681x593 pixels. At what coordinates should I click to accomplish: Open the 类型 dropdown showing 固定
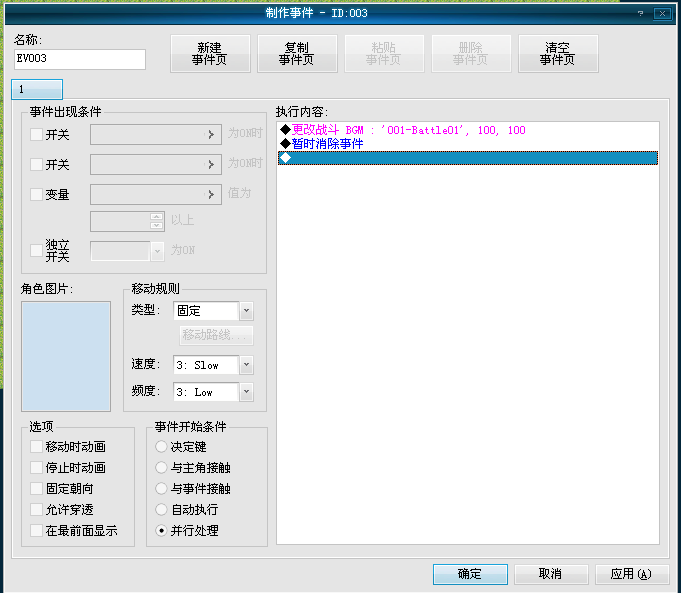pyautogui.click(x=246, y=311)
